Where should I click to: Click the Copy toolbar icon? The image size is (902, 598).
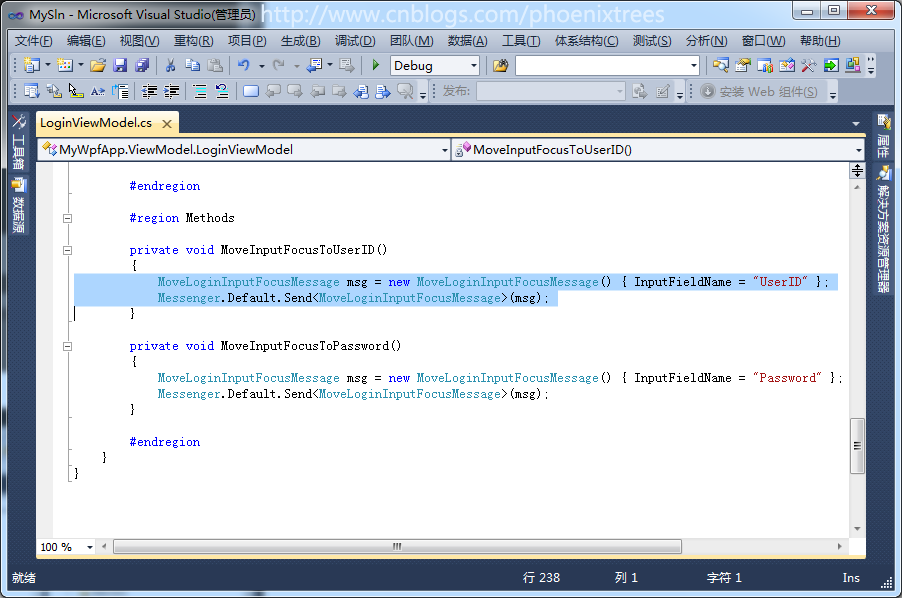point(192,66)
